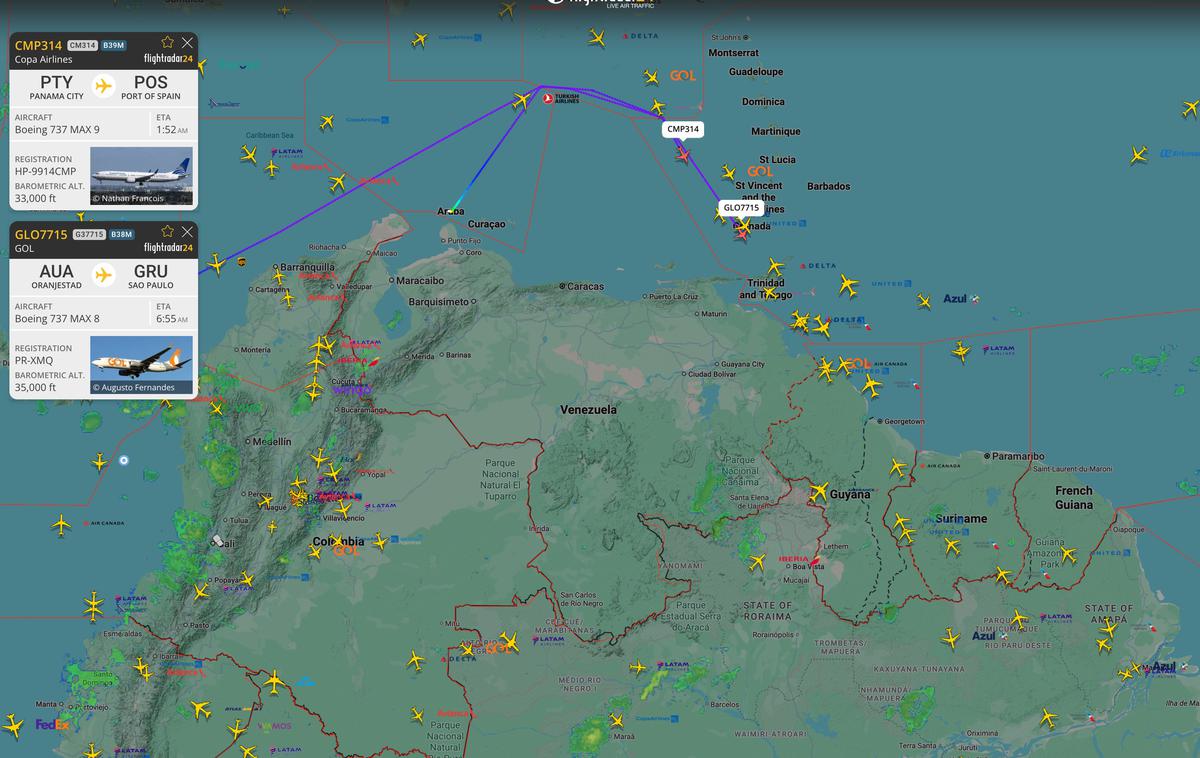
Task: Select the GLO7715 flight label on the map
Action: point(741,207)
